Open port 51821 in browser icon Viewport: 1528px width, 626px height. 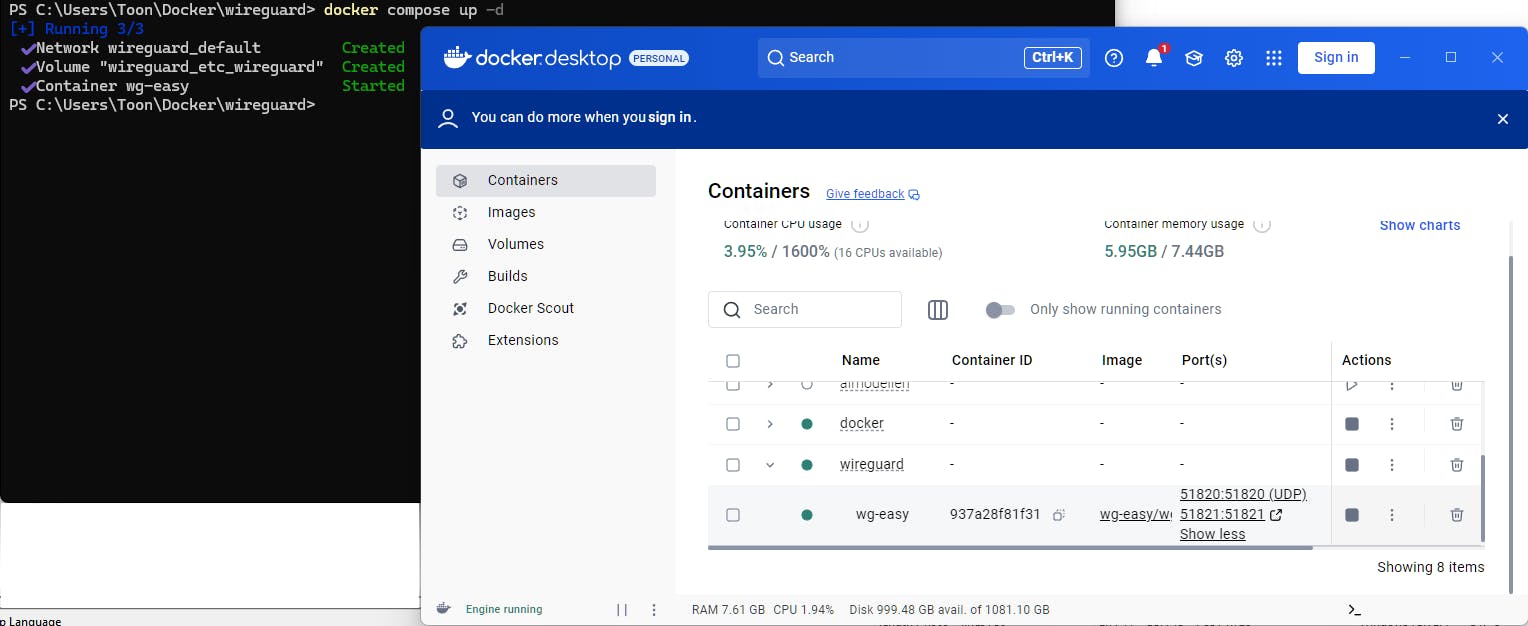pos(1275,515)
